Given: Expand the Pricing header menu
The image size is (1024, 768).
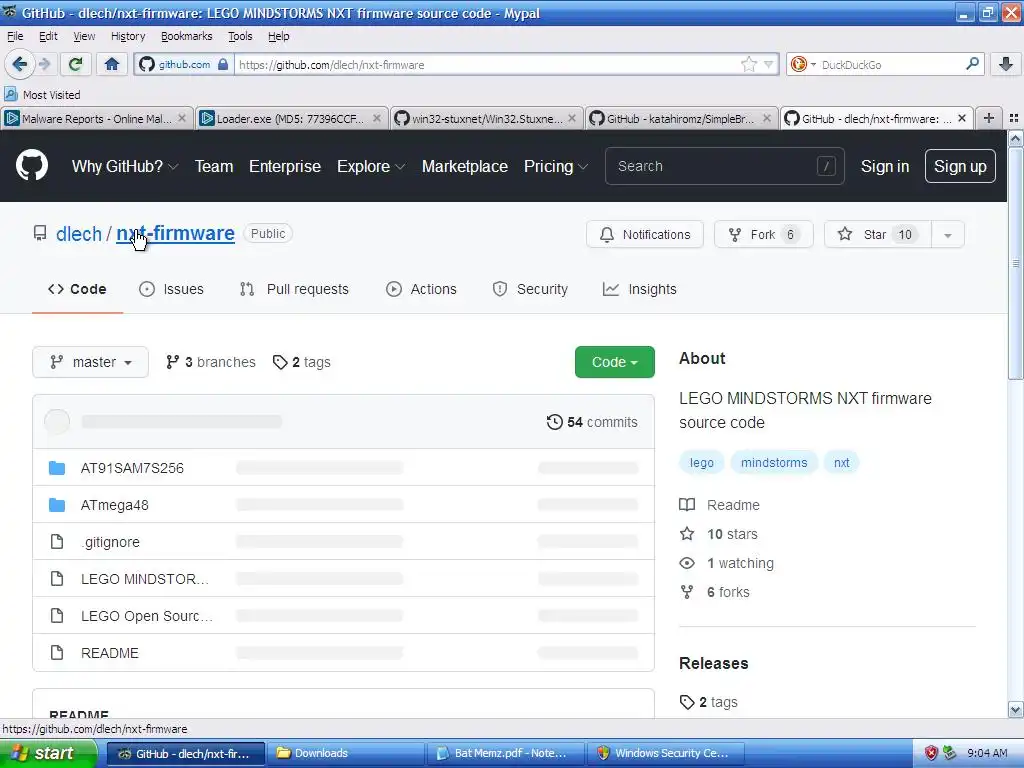Looking at the screenshot, I should (x=555, y=166).
